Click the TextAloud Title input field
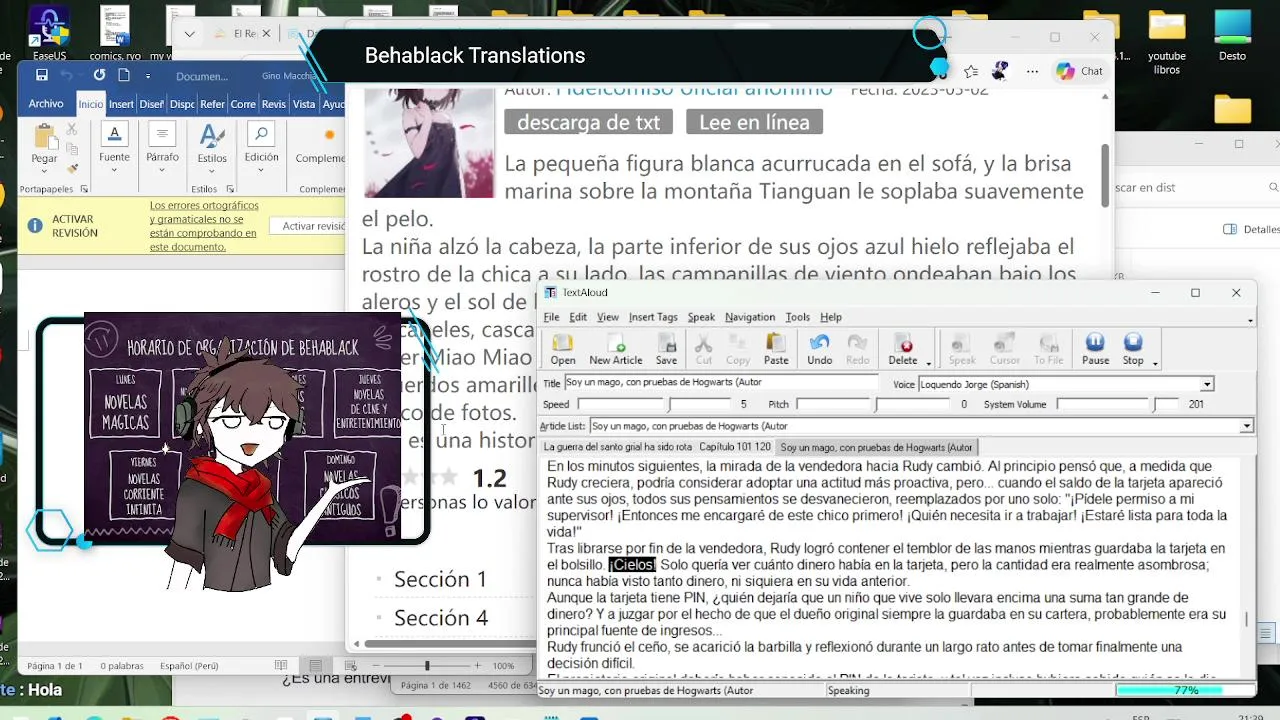Screen dimensions: 1280x720 pos(723,382)
